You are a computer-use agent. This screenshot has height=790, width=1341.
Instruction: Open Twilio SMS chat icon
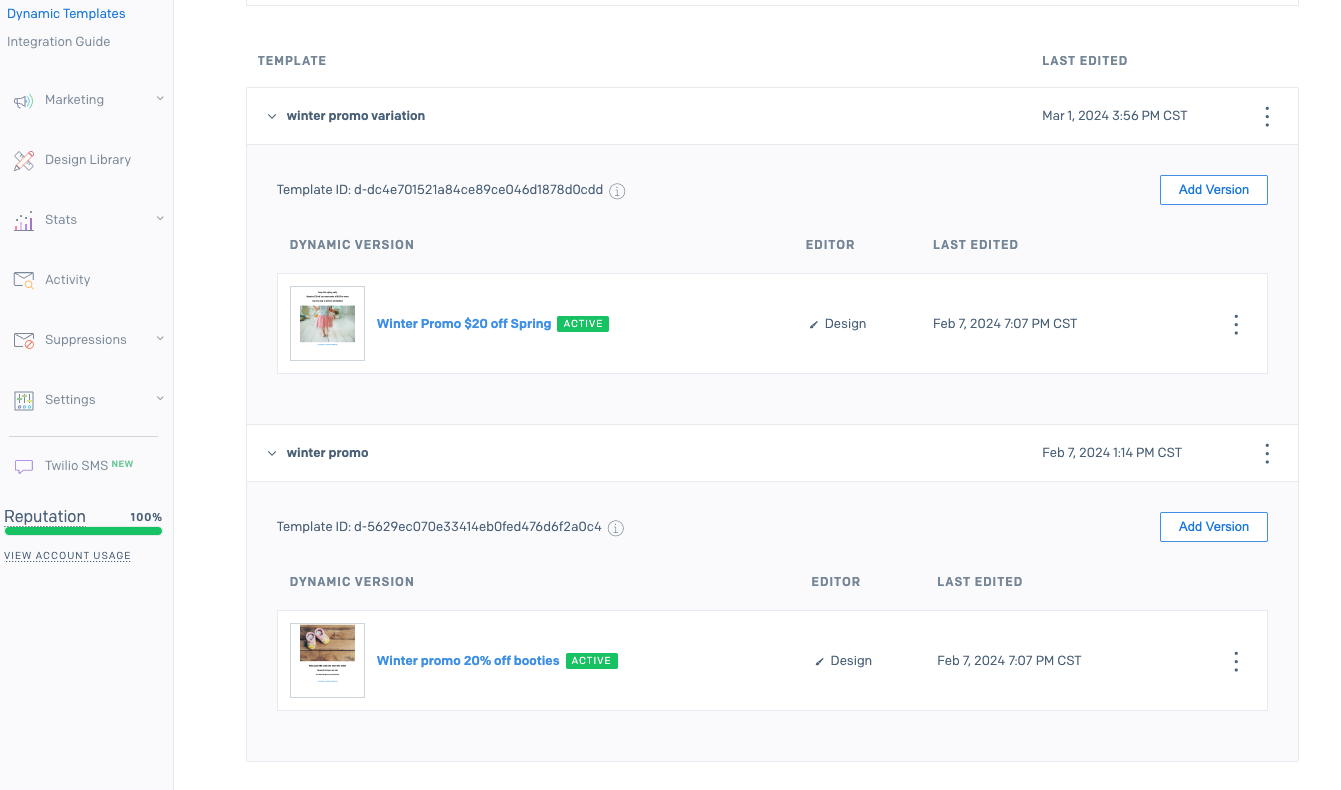click(x=24, y=464)
